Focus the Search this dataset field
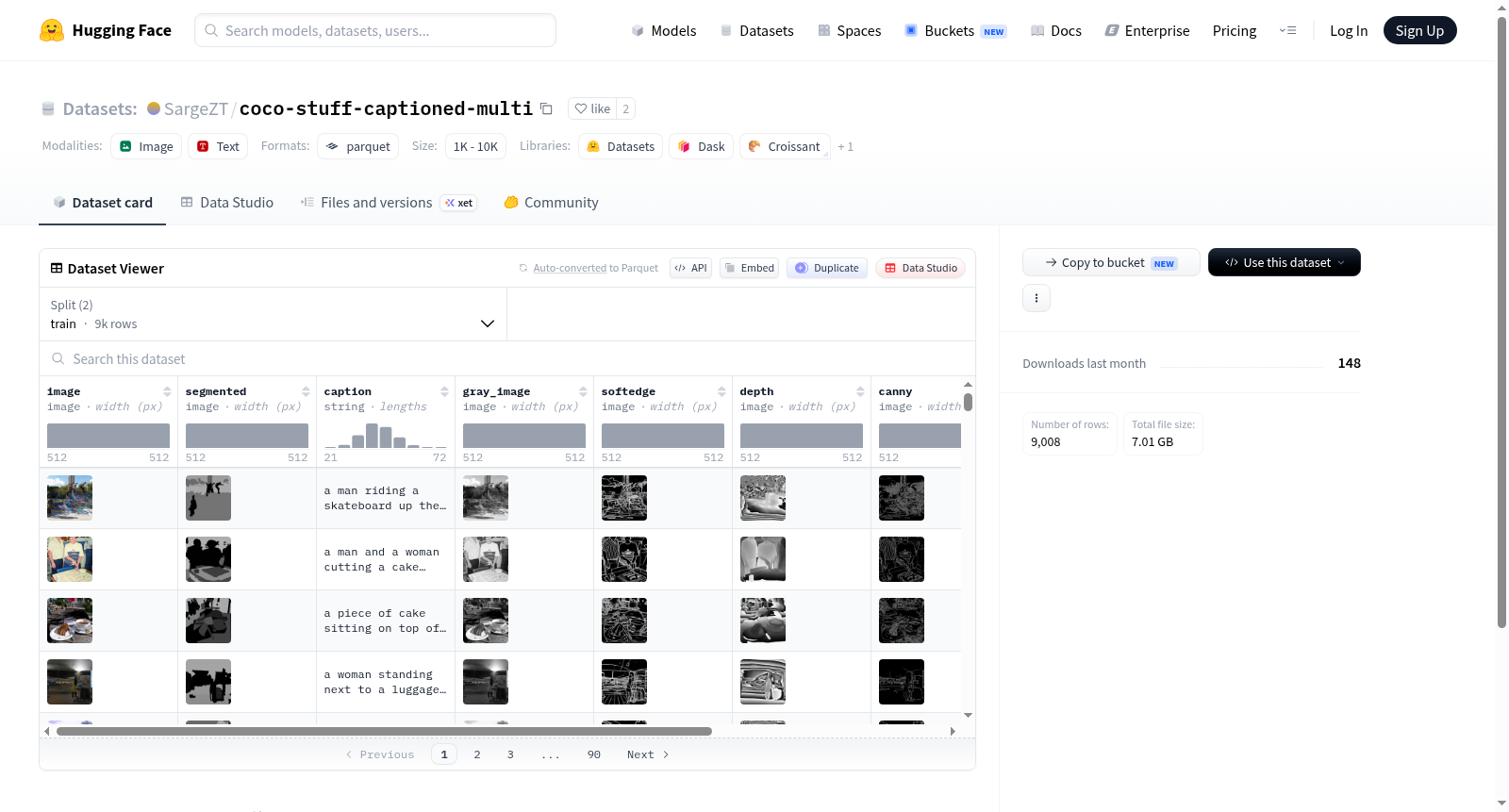 click(507, 359)
